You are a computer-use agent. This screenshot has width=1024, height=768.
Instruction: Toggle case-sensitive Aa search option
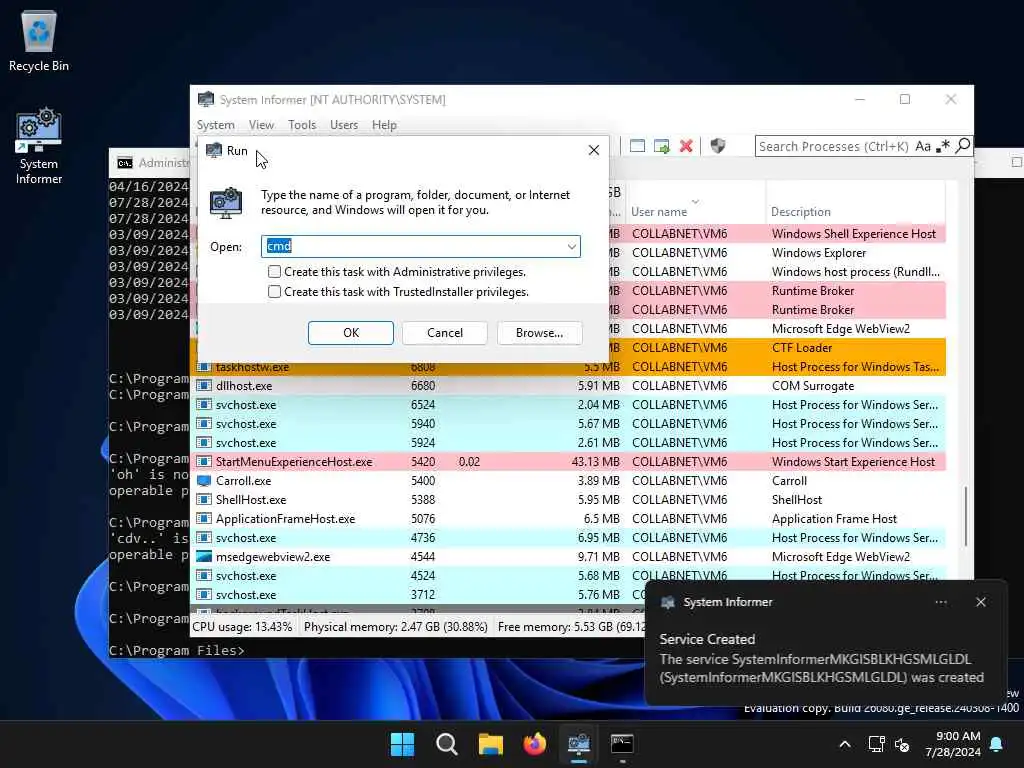pos(922,146)
